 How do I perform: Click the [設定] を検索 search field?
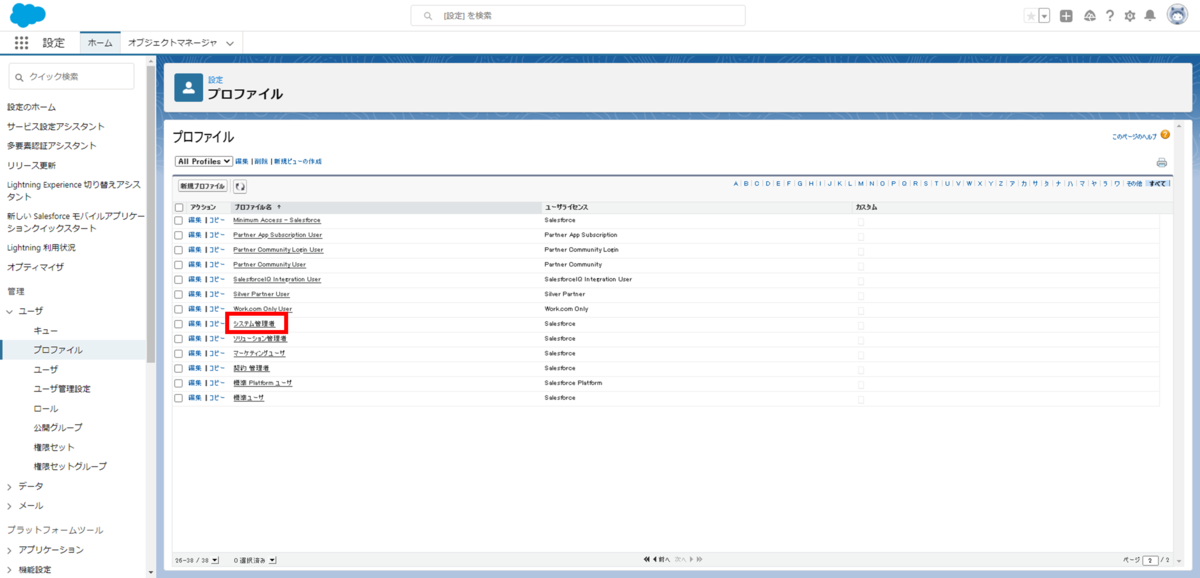(x=578, y=16)
